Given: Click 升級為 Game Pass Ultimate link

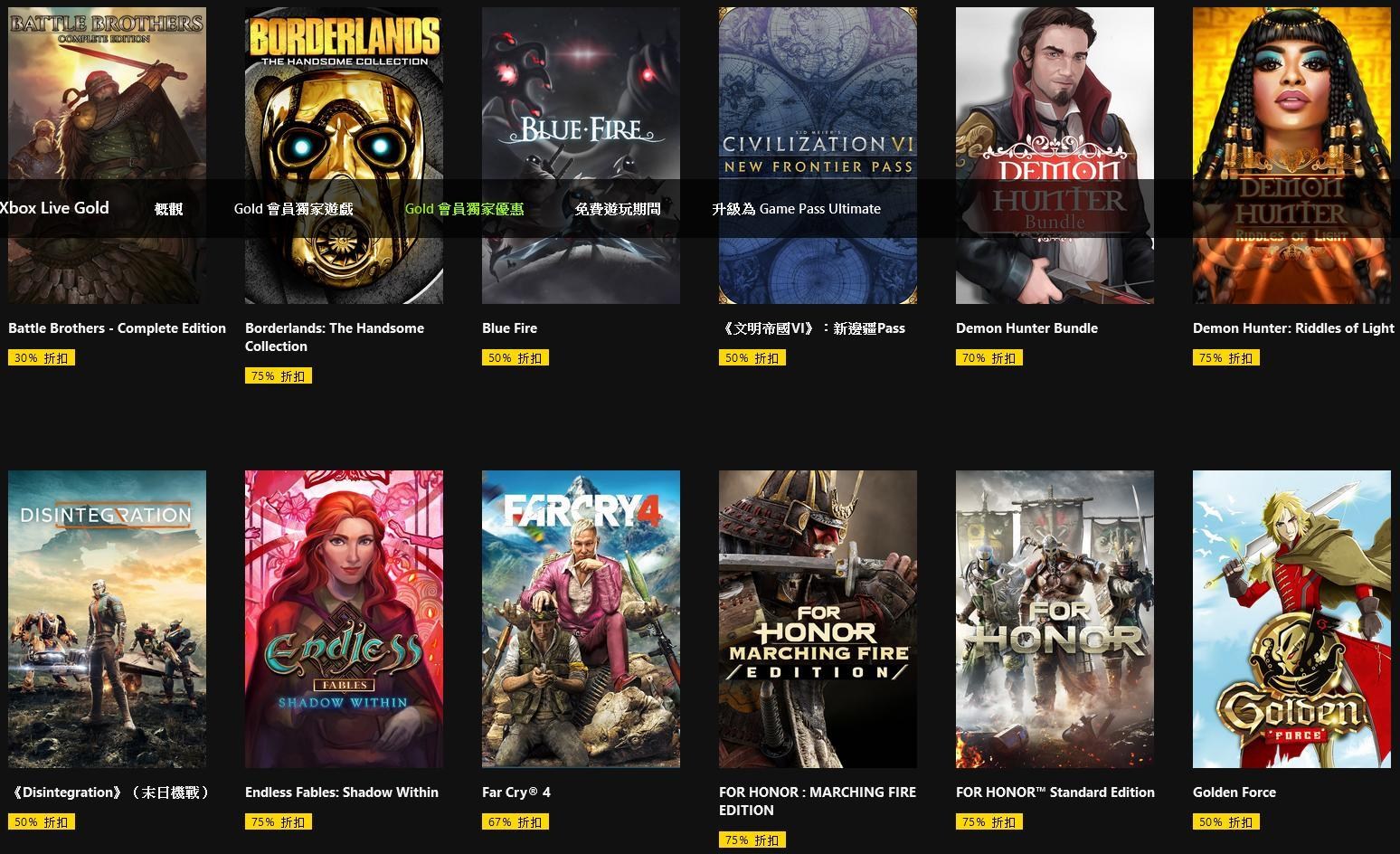Looking at the screenshot, I should pyautogui.click(x=796, y=209).
